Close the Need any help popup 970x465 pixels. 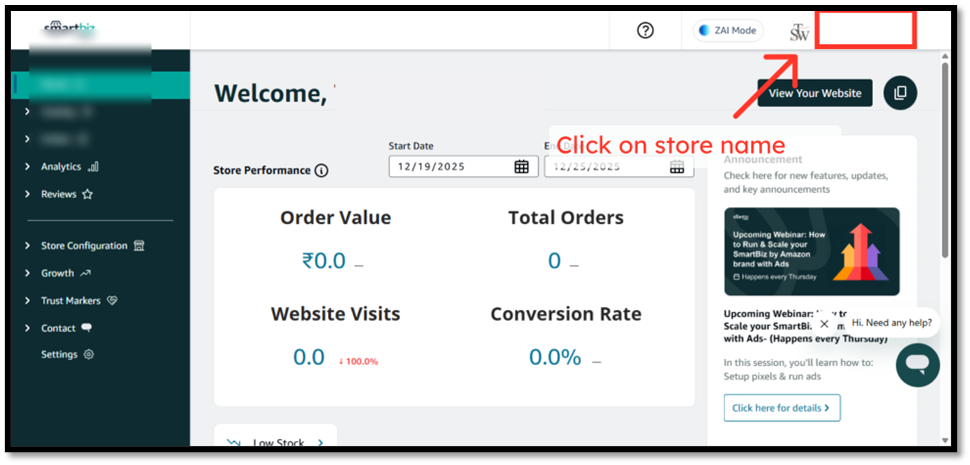point(824,323)
